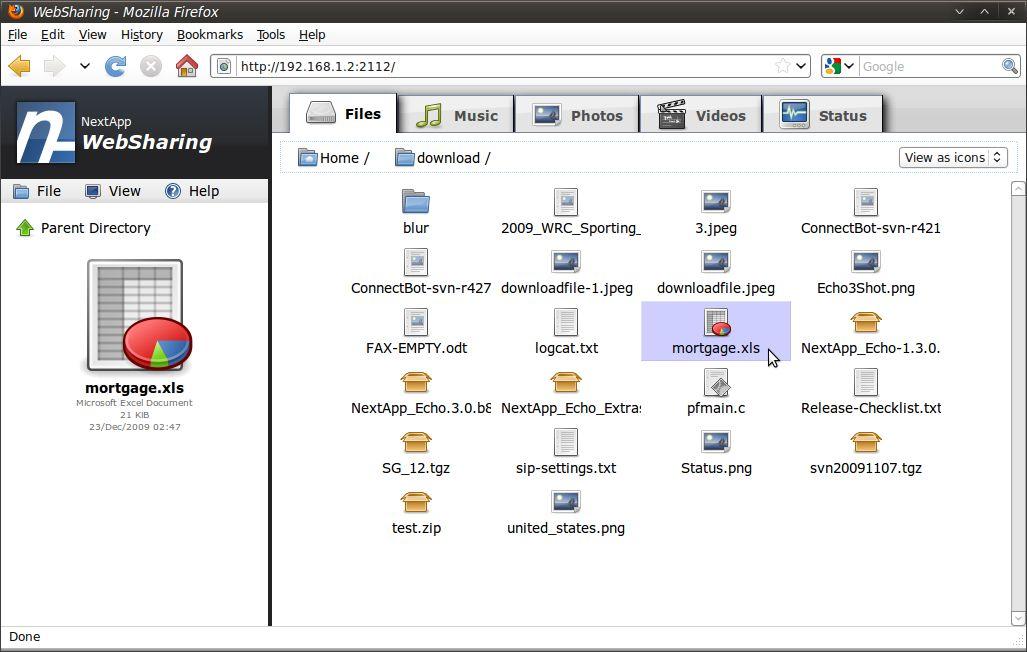Select the downloadfile-1.jpeg image icon
The width and height of the screenshot is (1027, 652).
coord(566,262)
